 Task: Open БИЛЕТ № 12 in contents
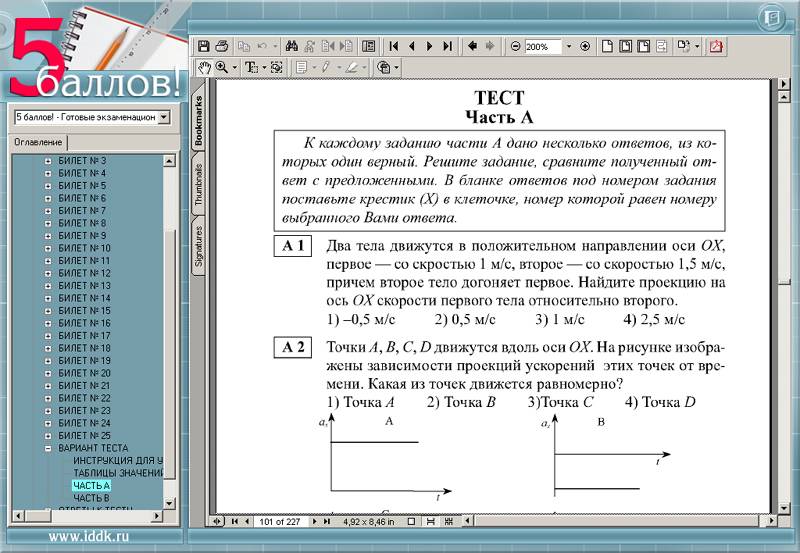84,273
